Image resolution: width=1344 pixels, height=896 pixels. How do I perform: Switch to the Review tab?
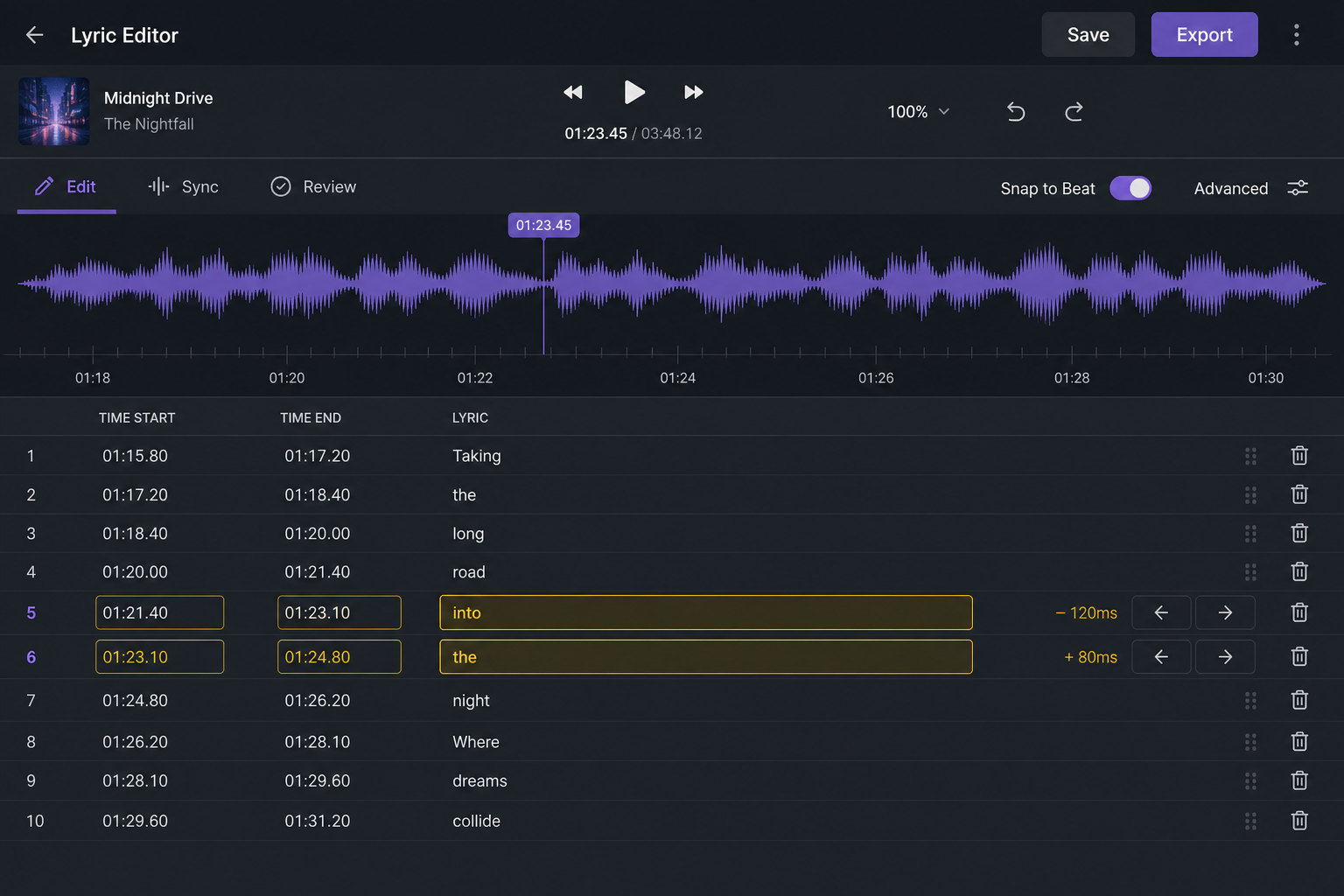(313, 186)
